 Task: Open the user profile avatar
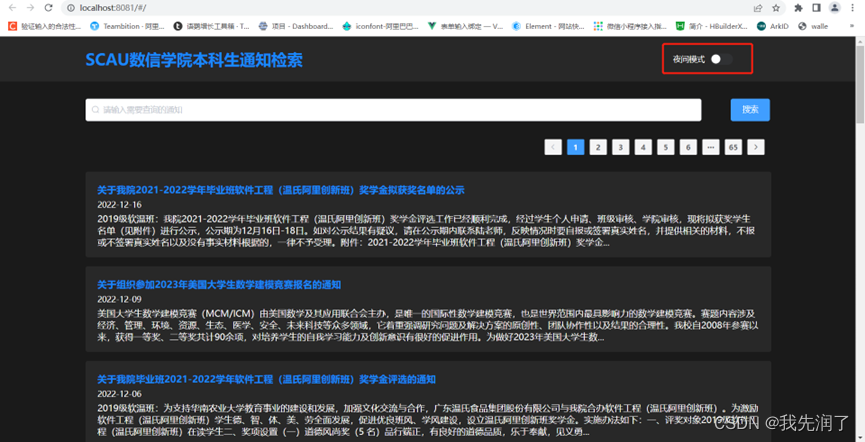835,8
